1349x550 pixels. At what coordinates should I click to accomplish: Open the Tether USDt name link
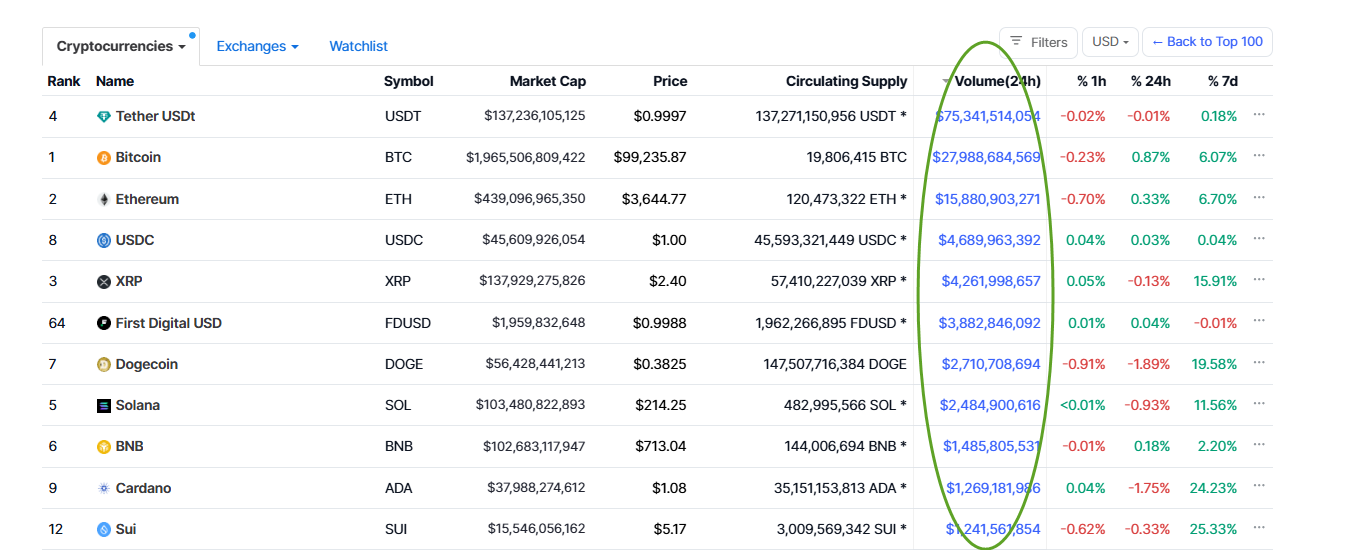155,116
